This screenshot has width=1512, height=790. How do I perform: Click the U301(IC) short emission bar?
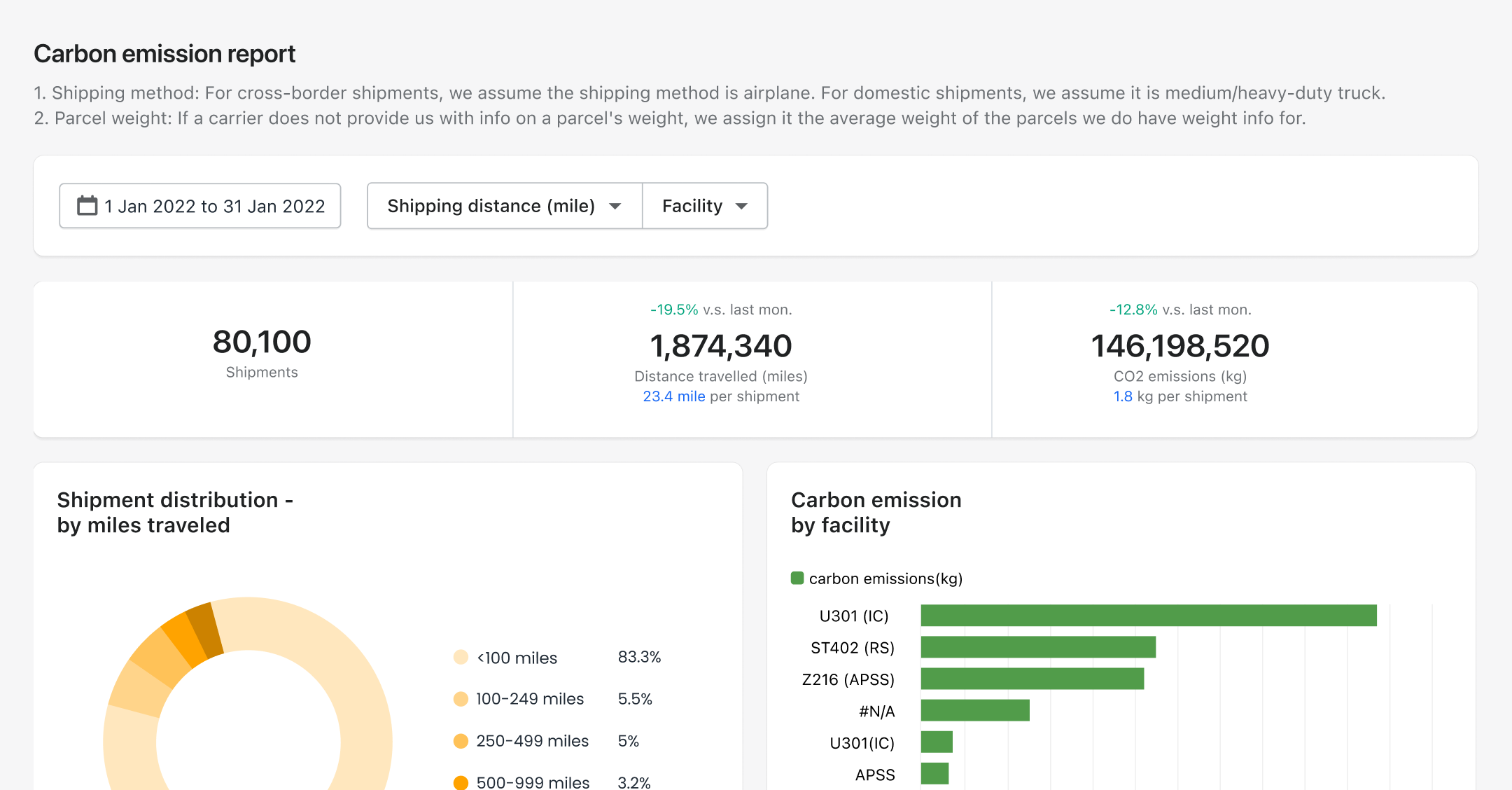(x=937, y=742)
